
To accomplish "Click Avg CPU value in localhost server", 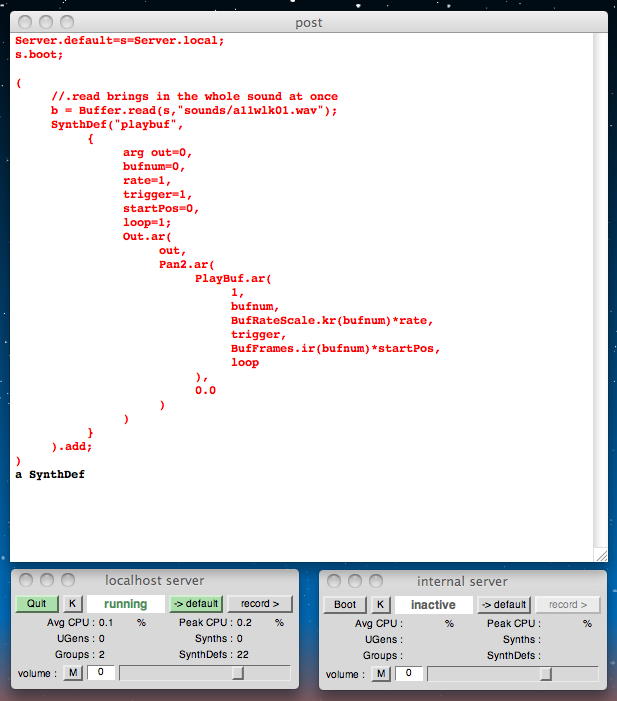I will 106,622.
